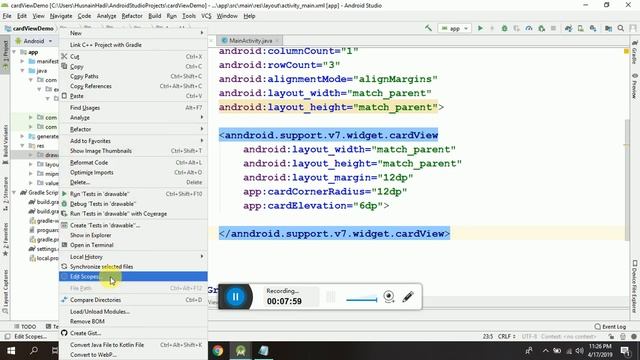Open the Refactor menu in menu bar
This screenshot has height=360, width=640.
click(x=132, y=16)
